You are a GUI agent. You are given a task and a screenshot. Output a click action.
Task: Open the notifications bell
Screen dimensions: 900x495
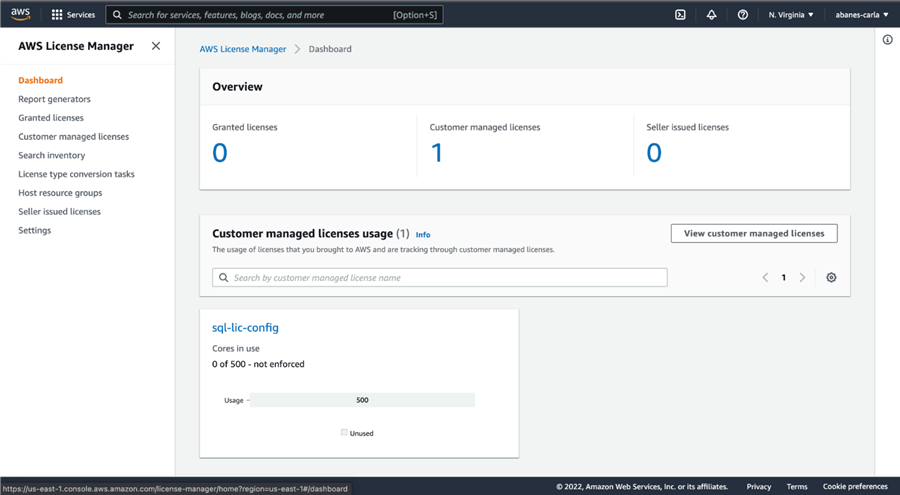click(711, 15)
